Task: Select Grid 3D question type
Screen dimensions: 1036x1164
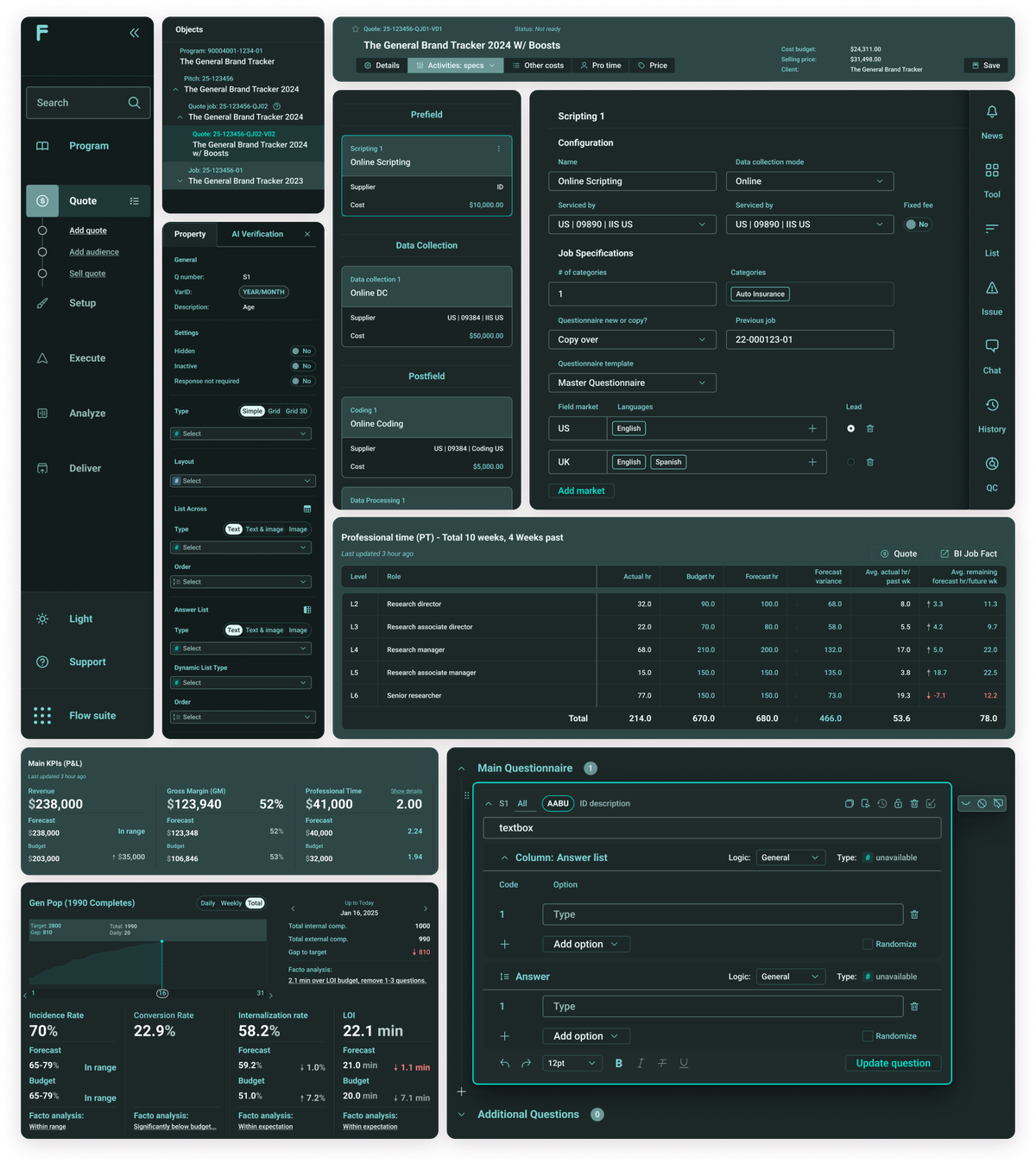Action: 296,411
